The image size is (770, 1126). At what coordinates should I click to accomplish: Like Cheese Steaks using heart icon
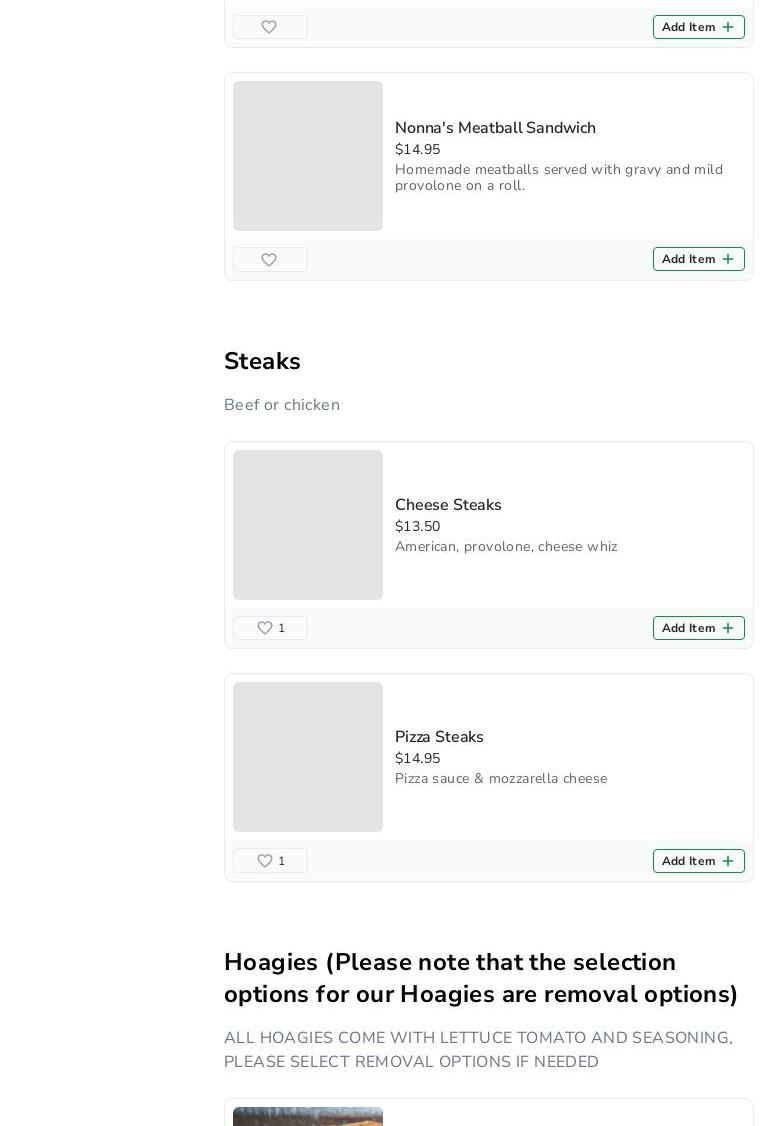[x=265, y=628]
